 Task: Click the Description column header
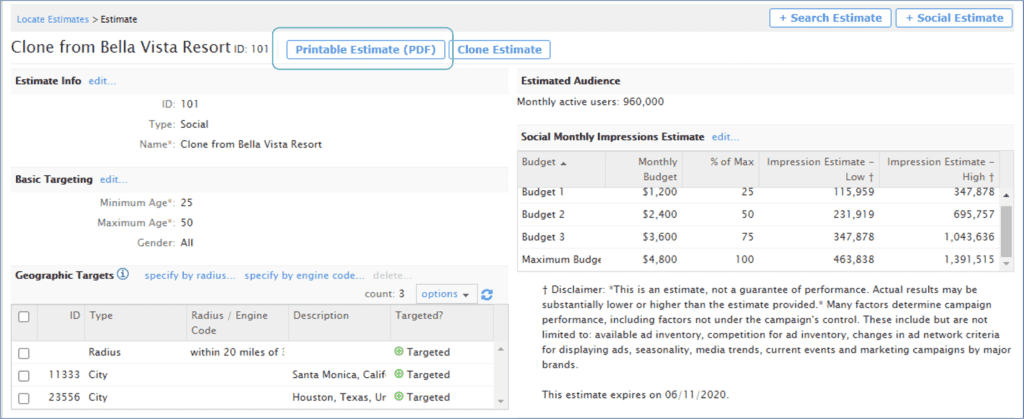339,322
